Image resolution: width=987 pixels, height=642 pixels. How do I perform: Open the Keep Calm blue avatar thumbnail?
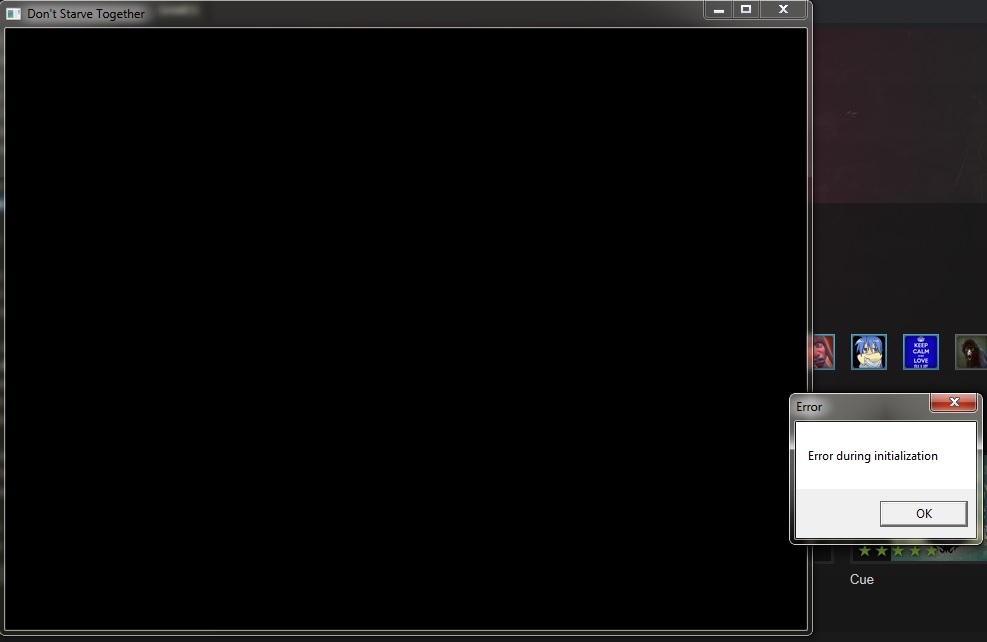(x=921, y=352)
